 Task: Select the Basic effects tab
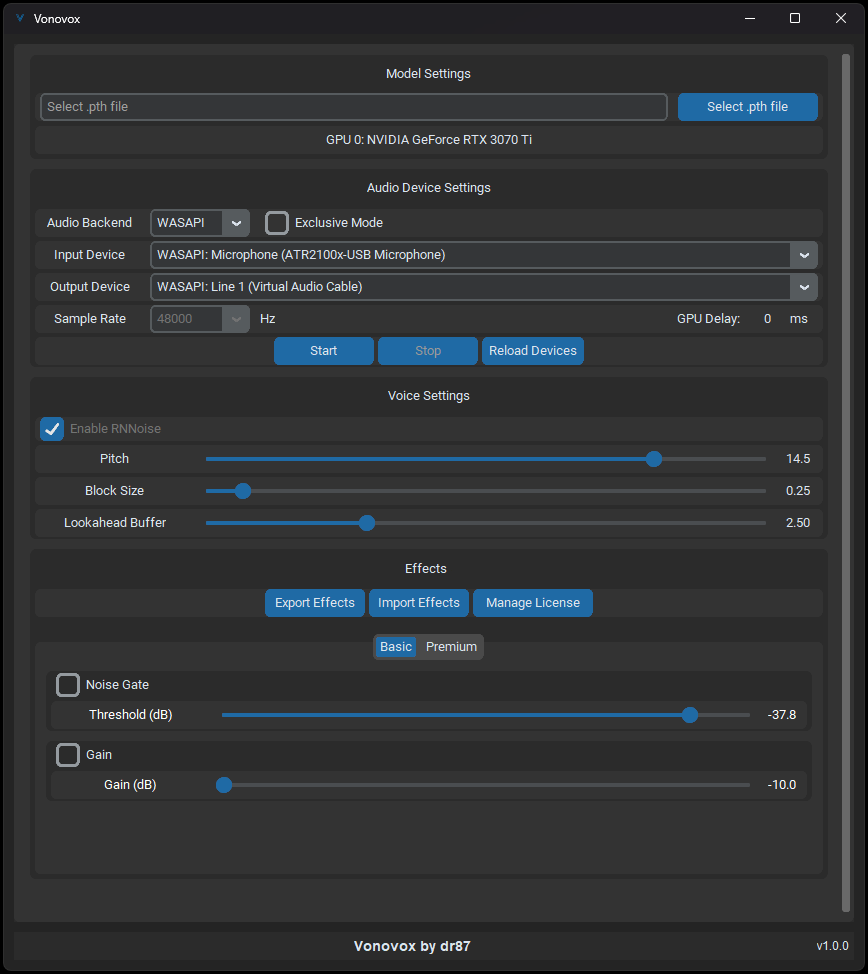click(396, 647)
